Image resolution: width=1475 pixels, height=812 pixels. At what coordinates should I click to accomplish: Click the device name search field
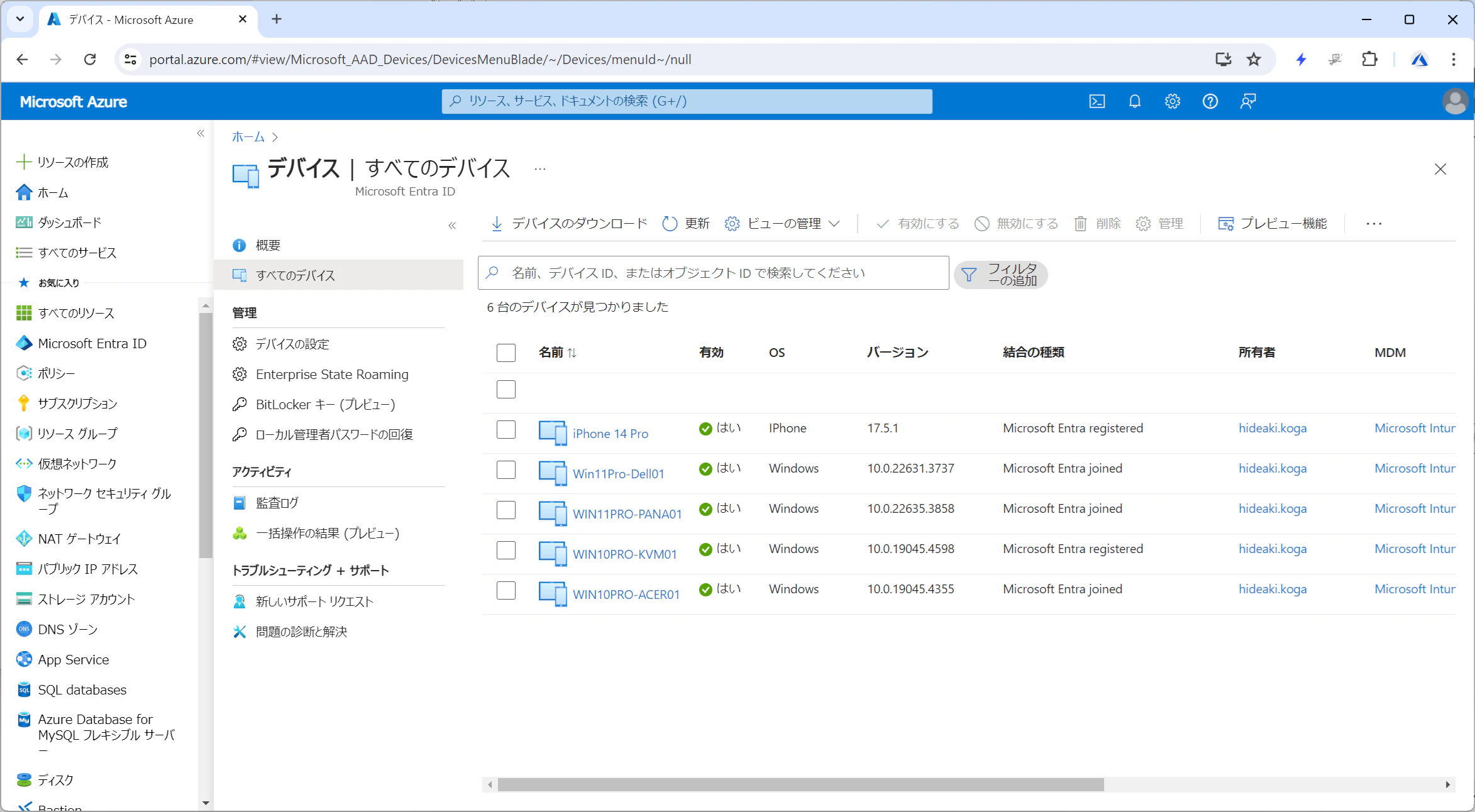coord(713,273)
